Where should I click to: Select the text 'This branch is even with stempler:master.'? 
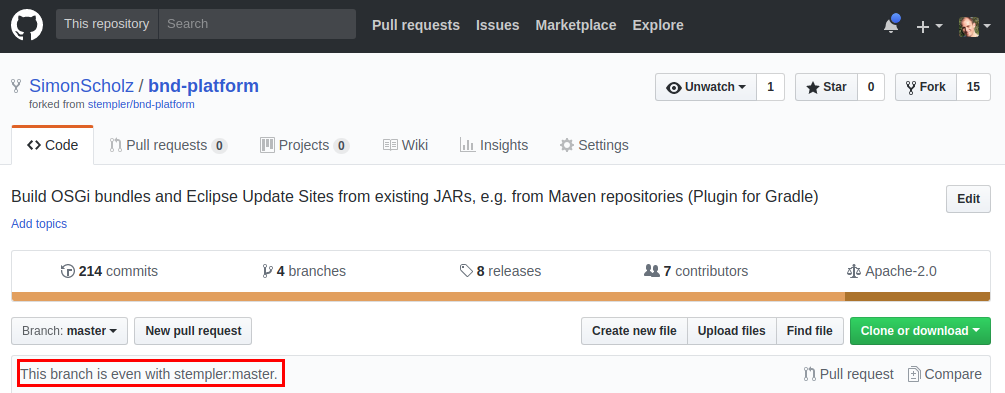click(x=149, y=374)
